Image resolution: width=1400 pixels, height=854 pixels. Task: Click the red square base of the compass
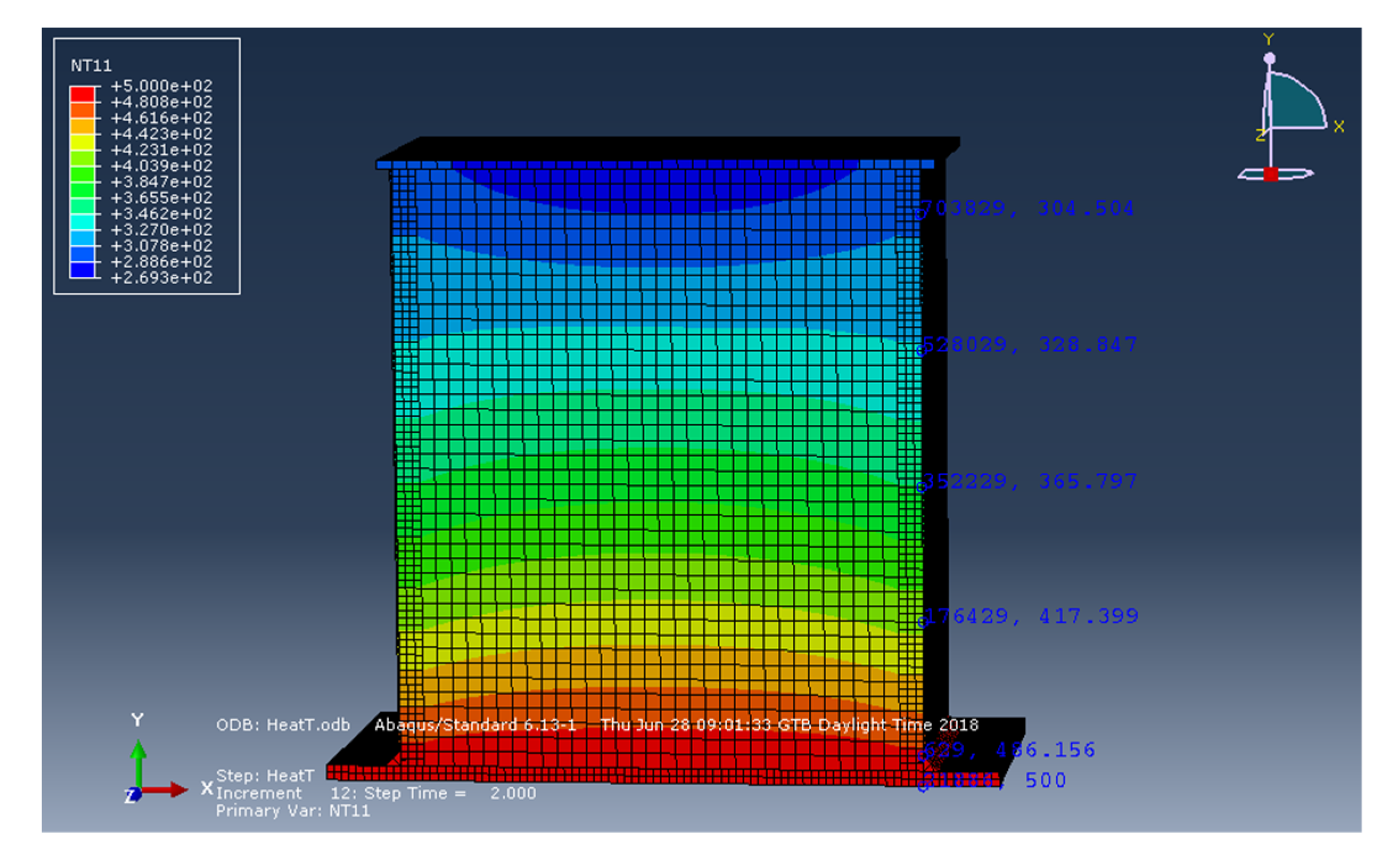tap(1270, 174)
